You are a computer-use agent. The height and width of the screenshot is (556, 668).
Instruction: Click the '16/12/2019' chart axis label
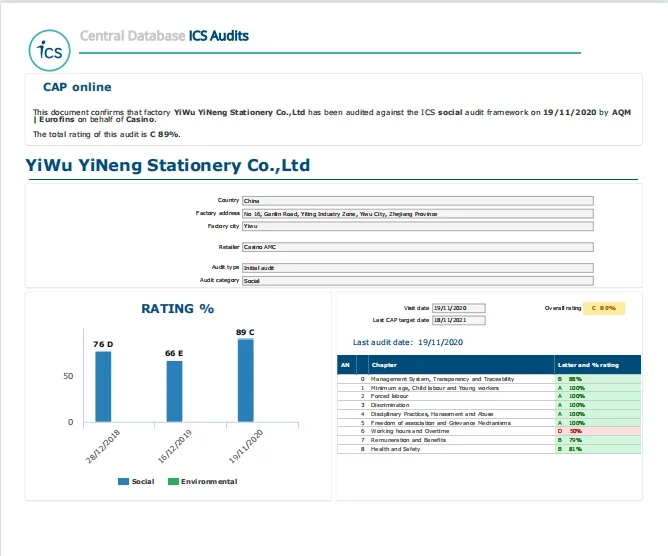(x=175, y=446)
